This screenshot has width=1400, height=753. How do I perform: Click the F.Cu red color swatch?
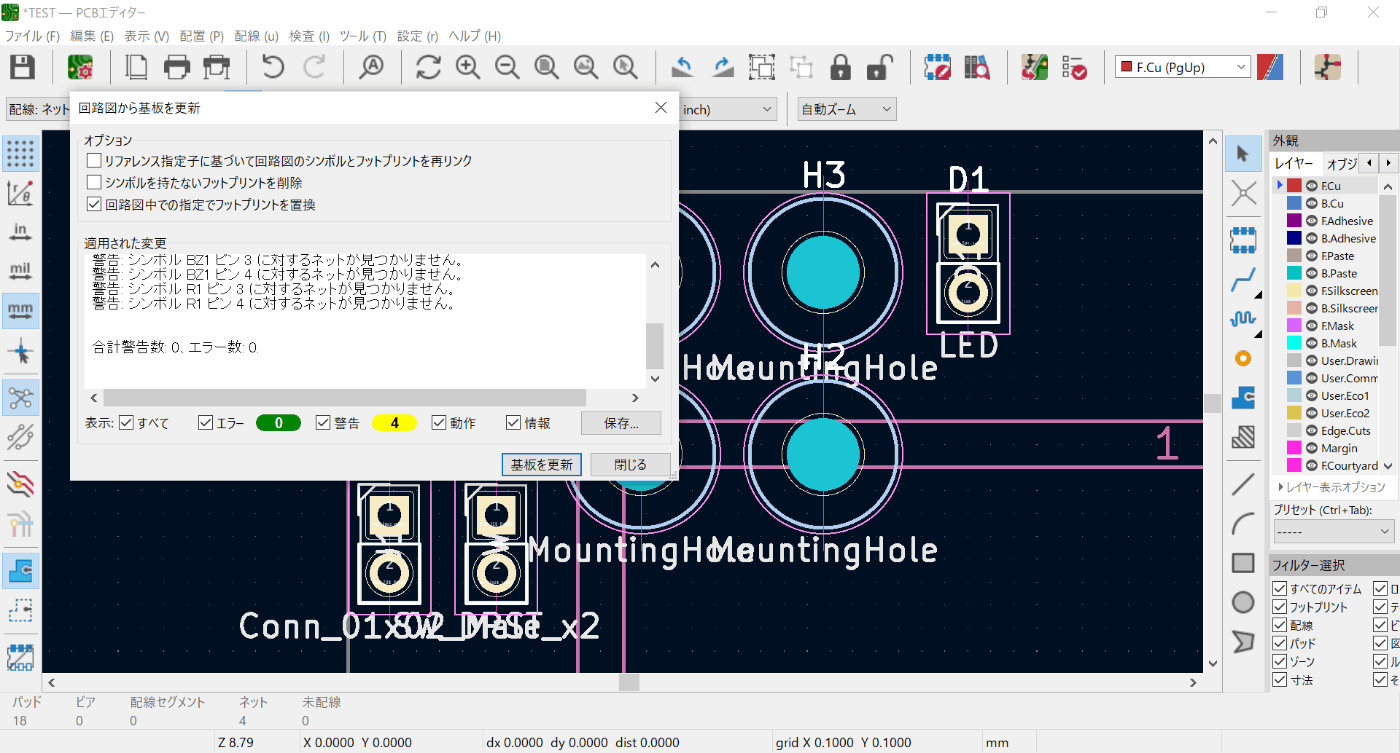click(1294, 186)
